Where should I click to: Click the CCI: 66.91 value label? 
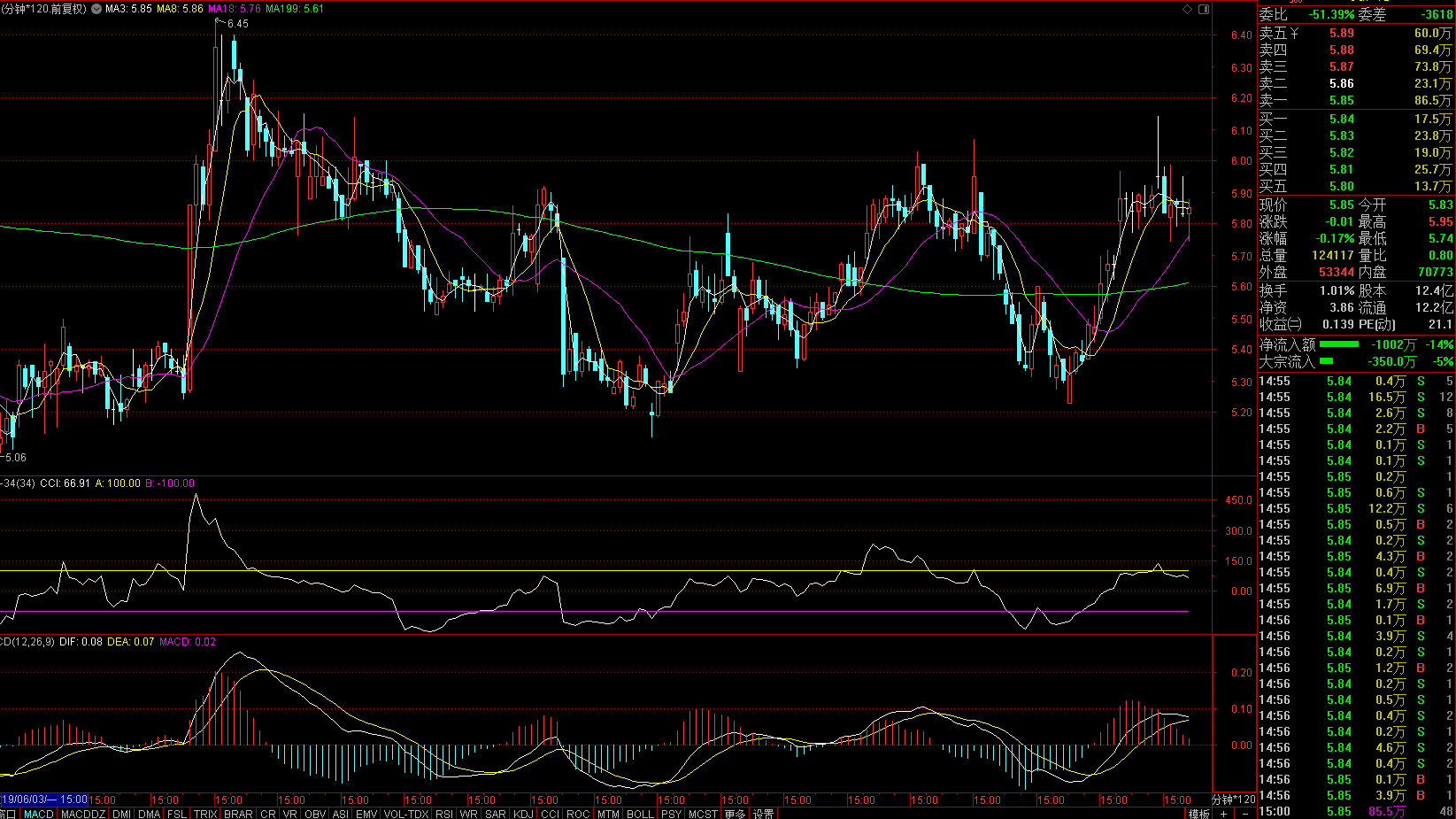tap(65, 483)
